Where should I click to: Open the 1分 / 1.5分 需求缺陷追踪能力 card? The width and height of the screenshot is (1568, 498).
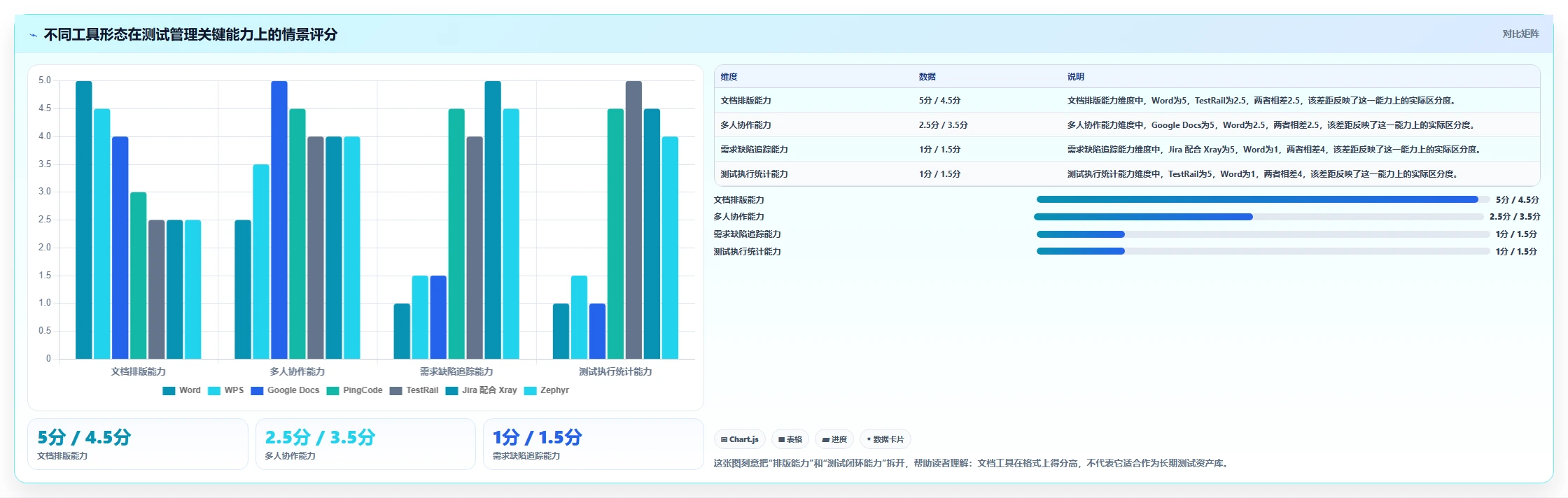tap(593, 444)
